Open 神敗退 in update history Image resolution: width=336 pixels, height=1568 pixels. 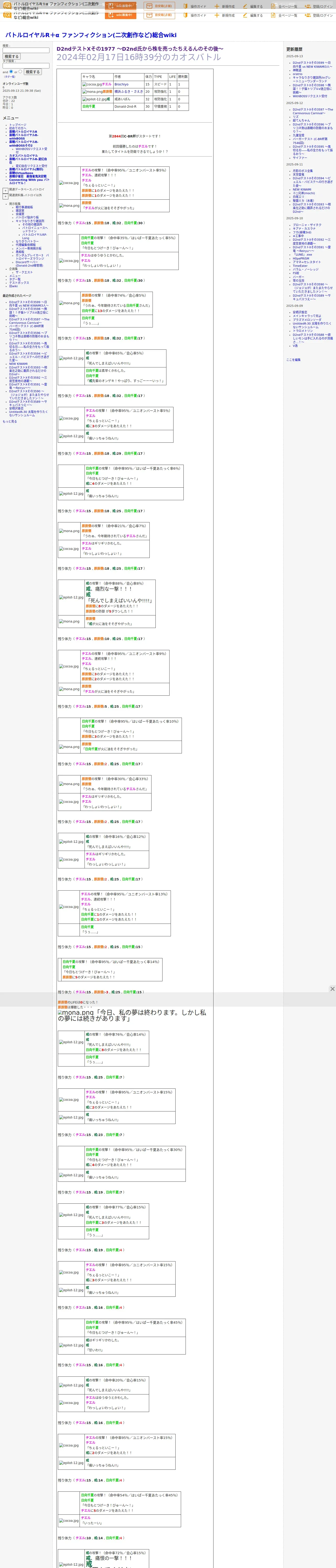point(297,70)
